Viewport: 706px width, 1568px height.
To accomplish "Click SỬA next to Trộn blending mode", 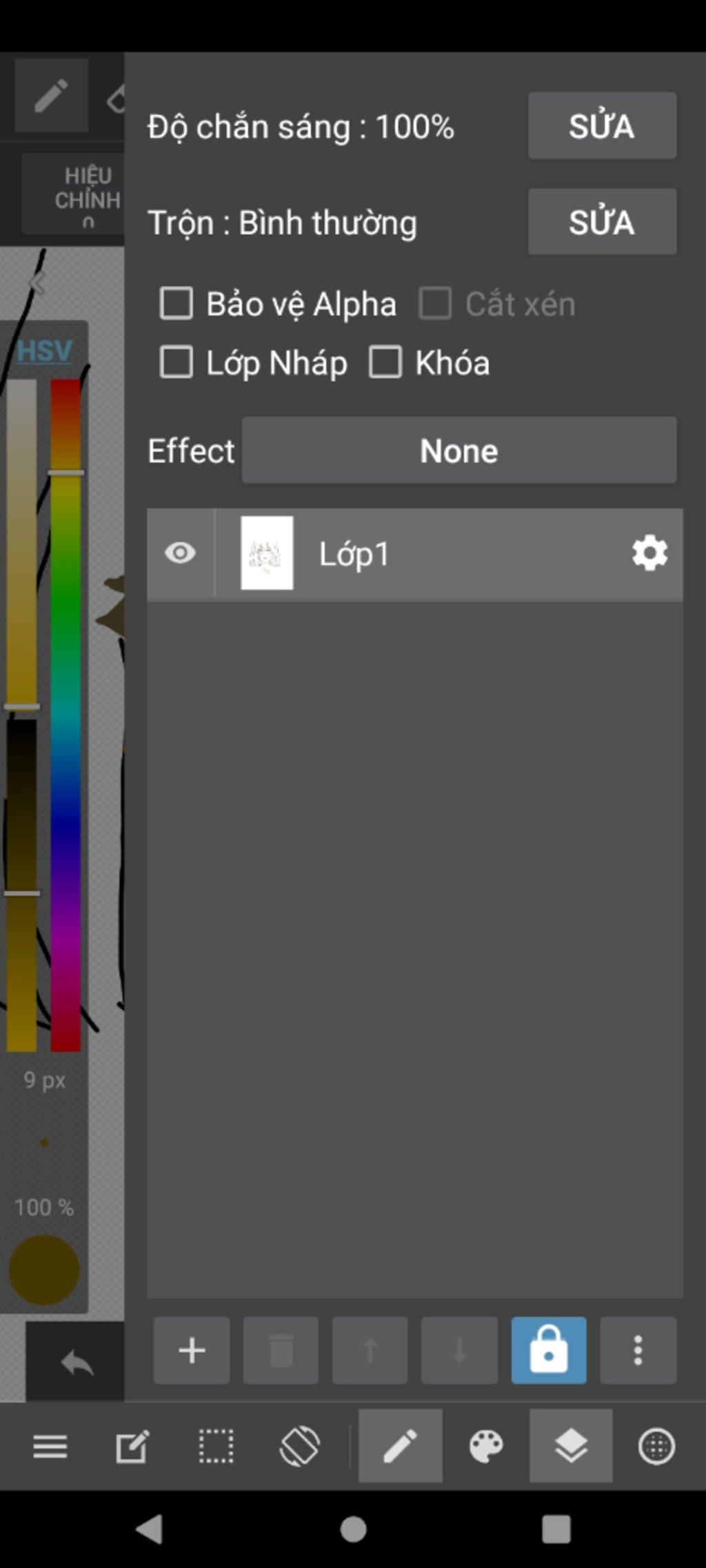I will pos(602,222).
